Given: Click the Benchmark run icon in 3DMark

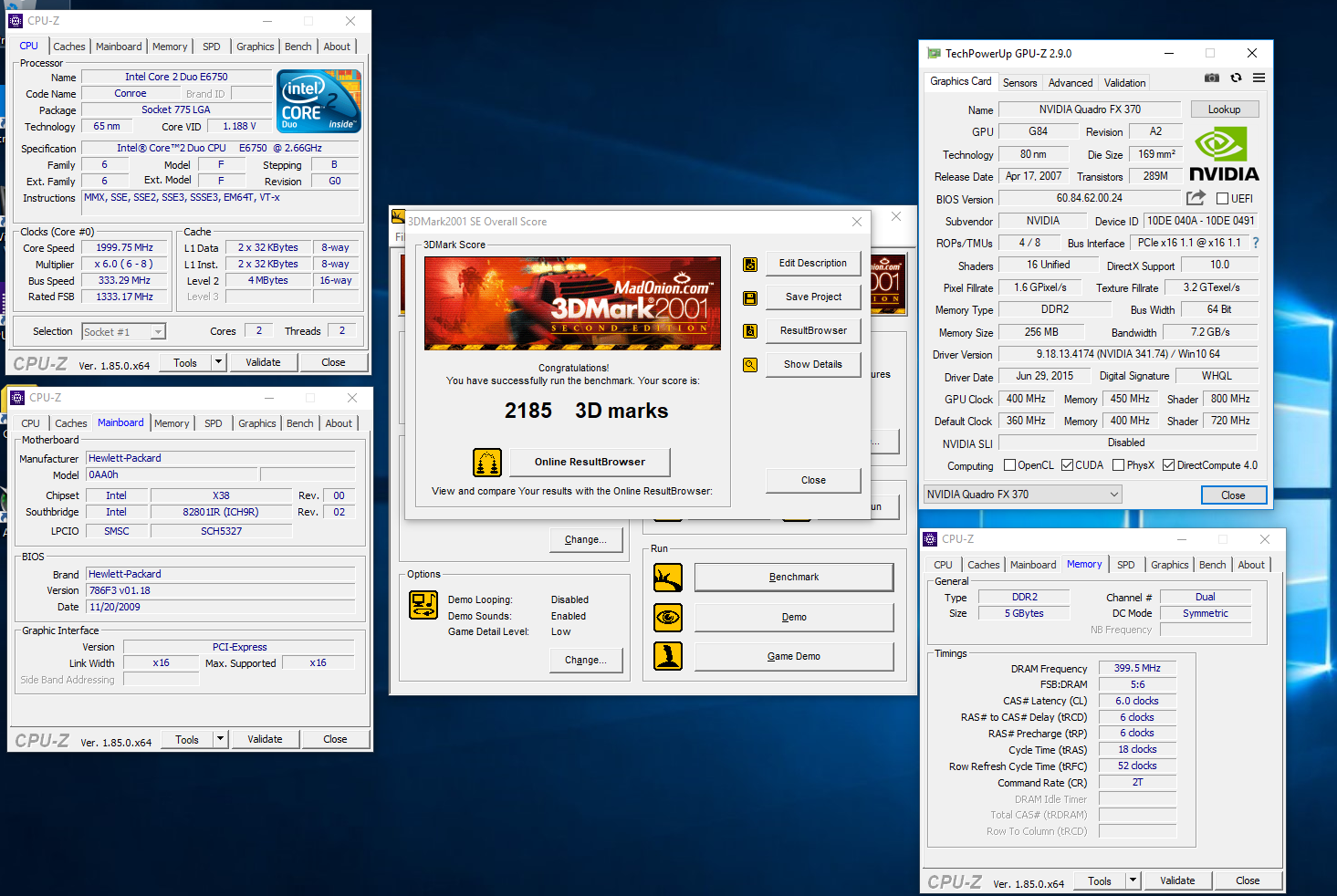Looking at the screenshot, I should pyautogui.click(x=668, y=578).
